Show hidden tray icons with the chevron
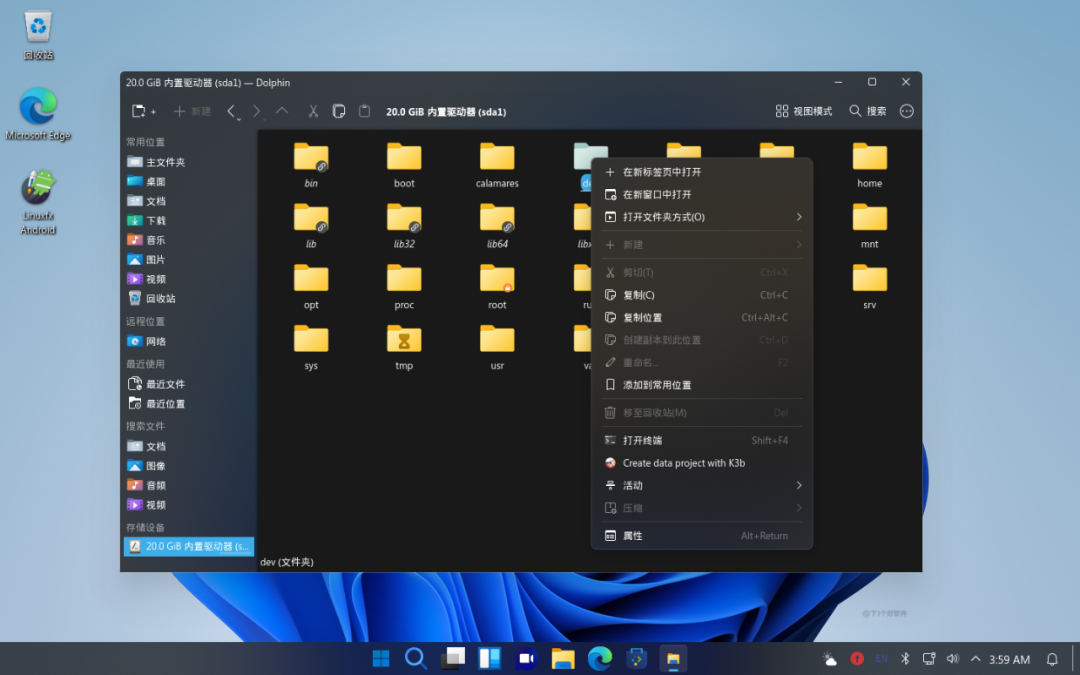The height and width of the screenshot is (675, 1080). (x=975, y=659)
